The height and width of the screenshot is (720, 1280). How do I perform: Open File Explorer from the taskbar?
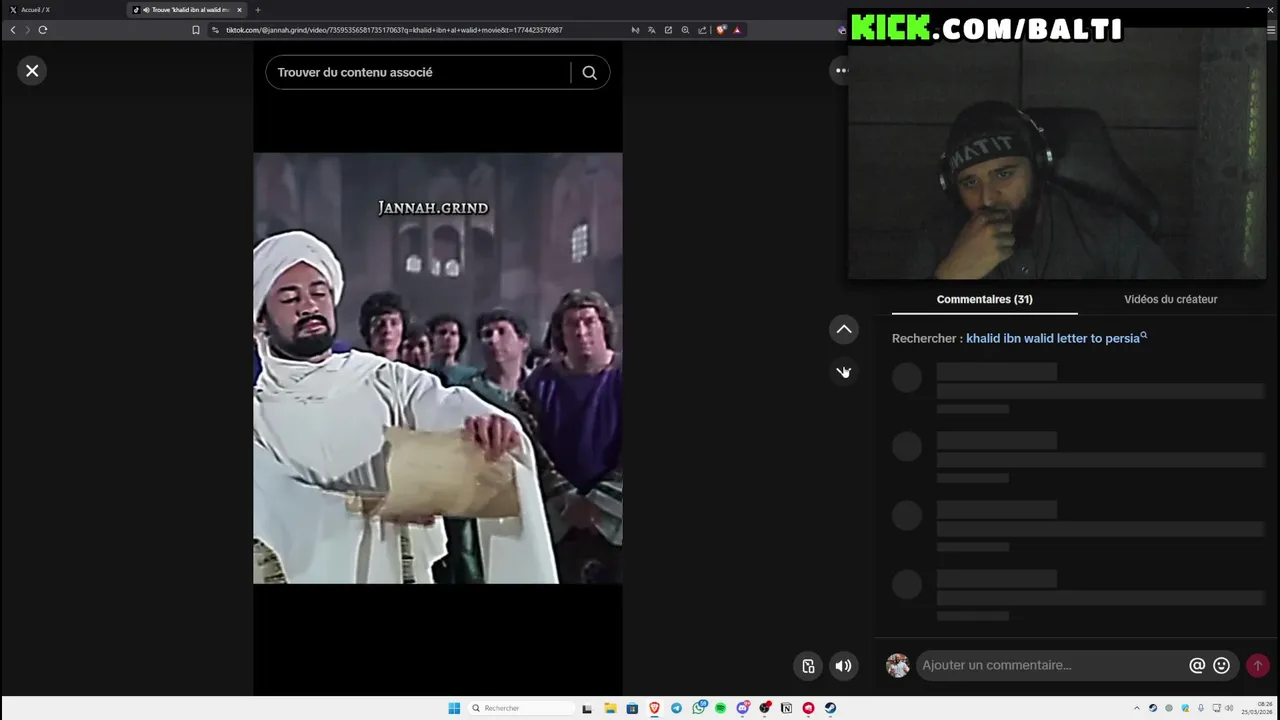610,708
